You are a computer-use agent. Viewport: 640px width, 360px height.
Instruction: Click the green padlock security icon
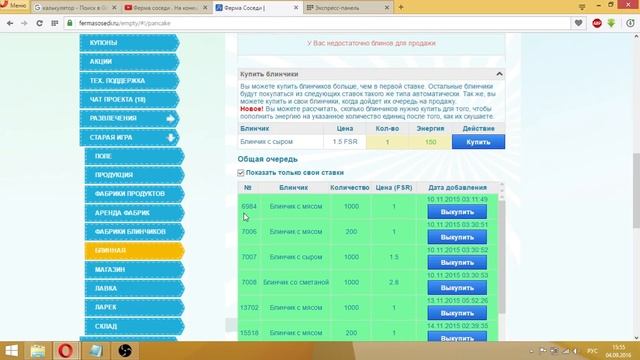[70, 23]
